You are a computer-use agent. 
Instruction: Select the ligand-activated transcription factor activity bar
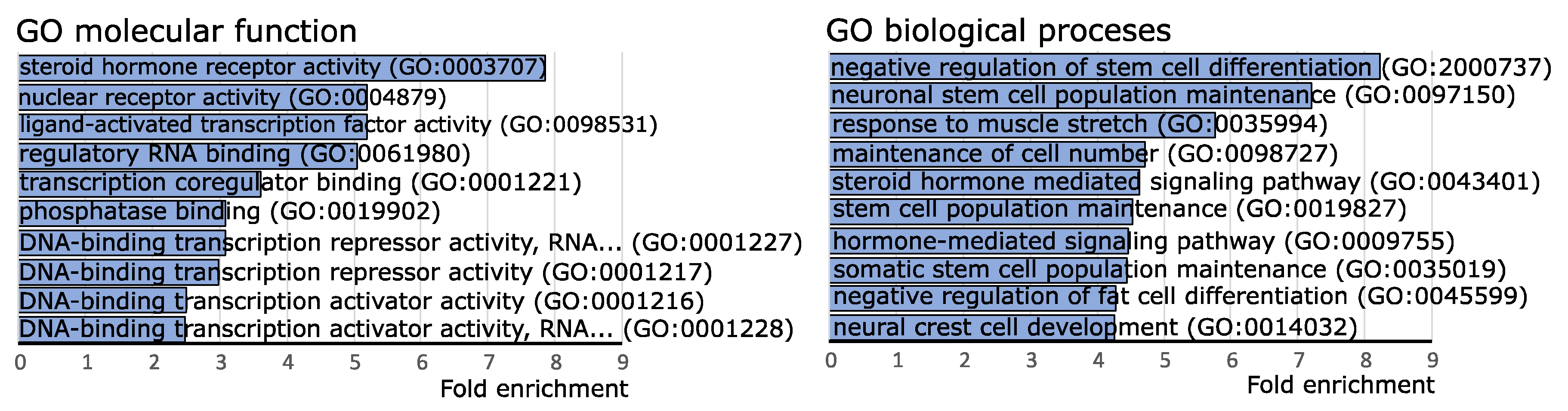tap(192, 126)
